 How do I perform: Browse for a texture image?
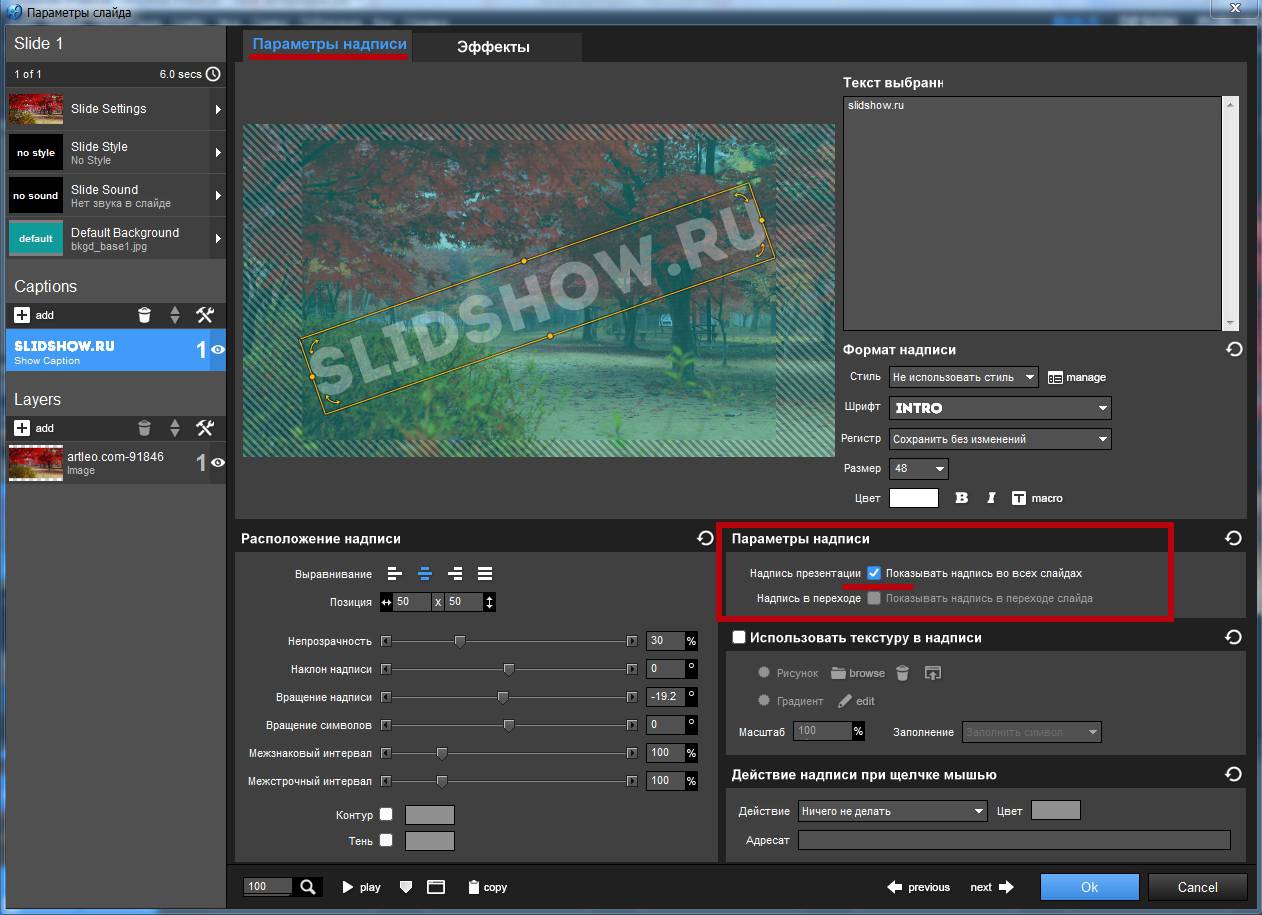coord(859,673)
